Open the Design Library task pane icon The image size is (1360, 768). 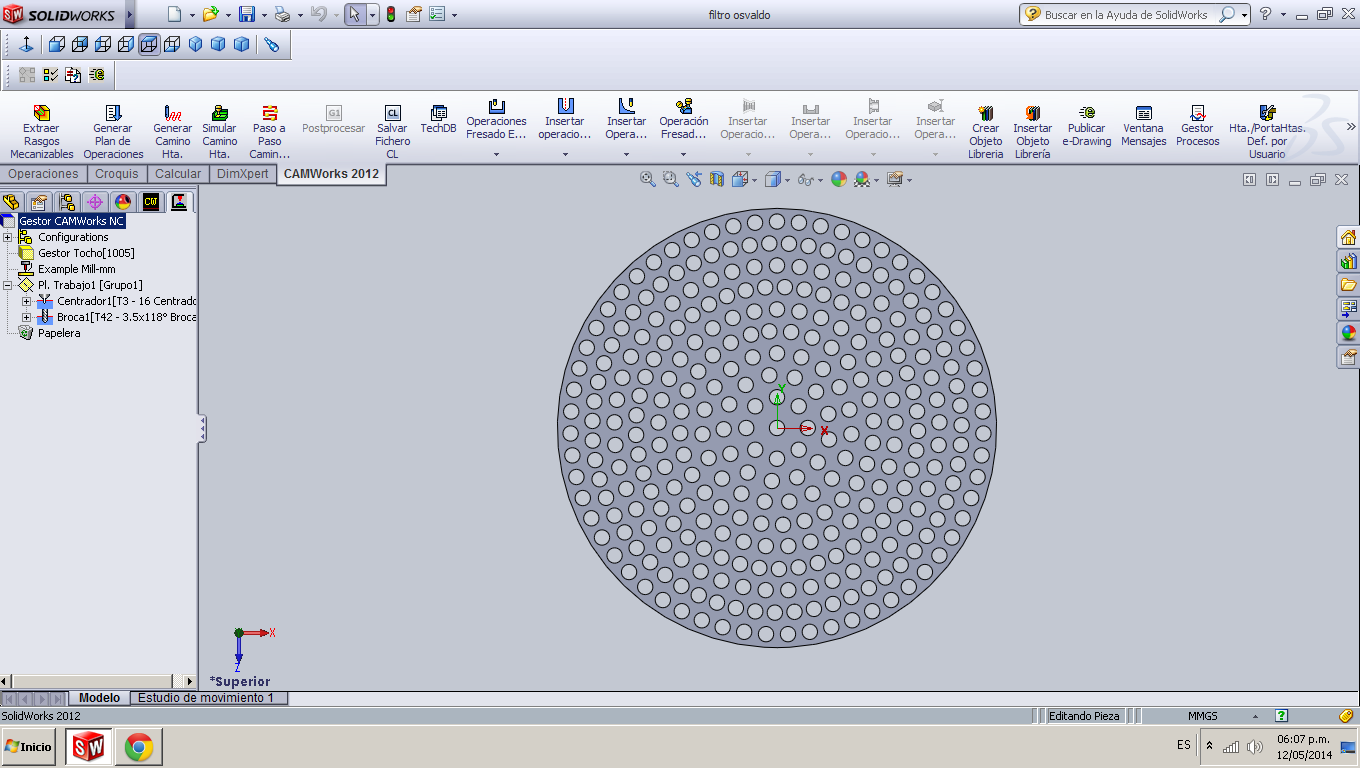pyautogui.click(x=1348, y=261)
